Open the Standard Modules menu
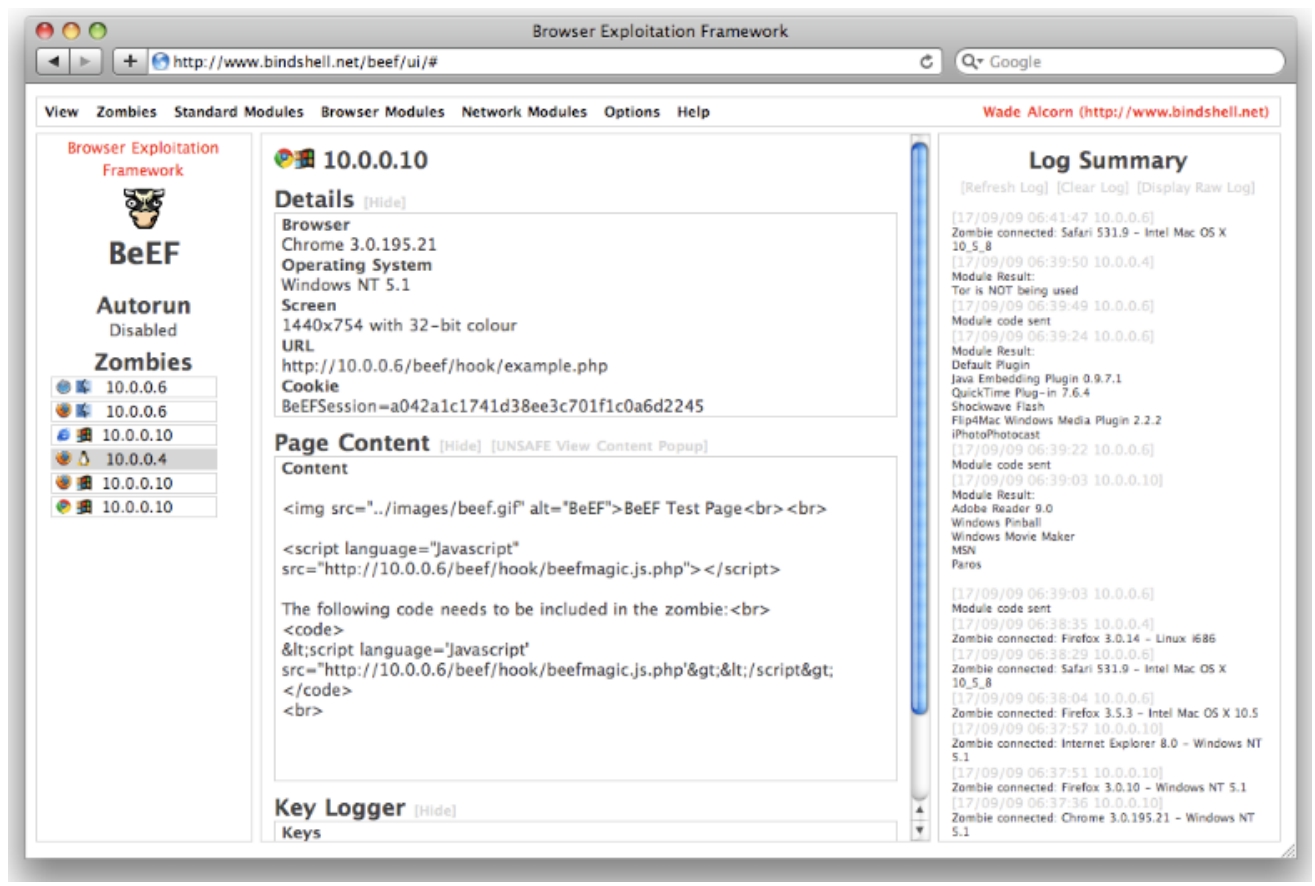The image size is (1315, 886). click(x=239, y=112)
